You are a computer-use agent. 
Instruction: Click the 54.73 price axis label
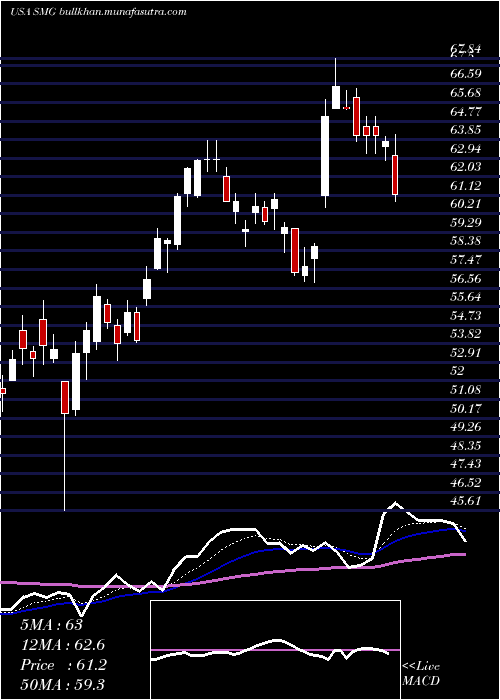466,315
